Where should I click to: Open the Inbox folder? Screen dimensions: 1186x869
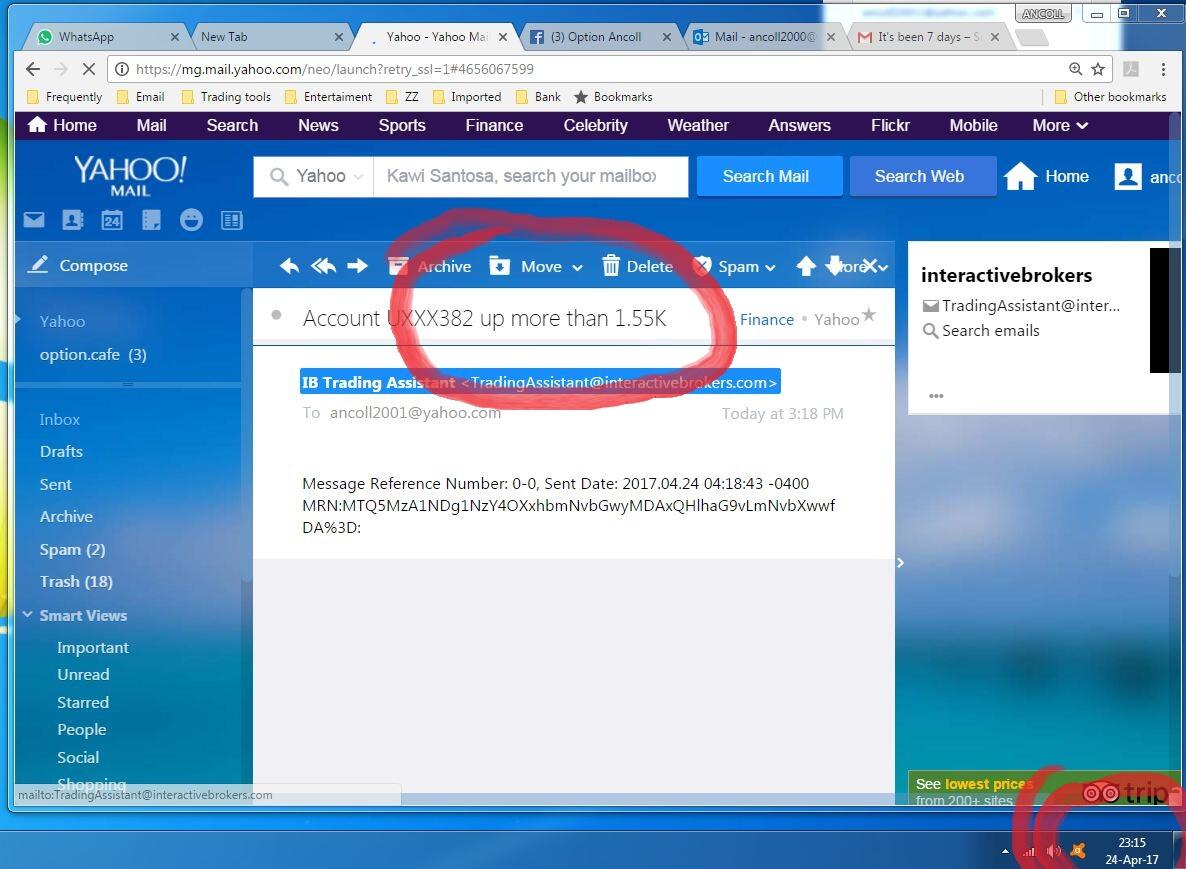(x=60, y=420)
